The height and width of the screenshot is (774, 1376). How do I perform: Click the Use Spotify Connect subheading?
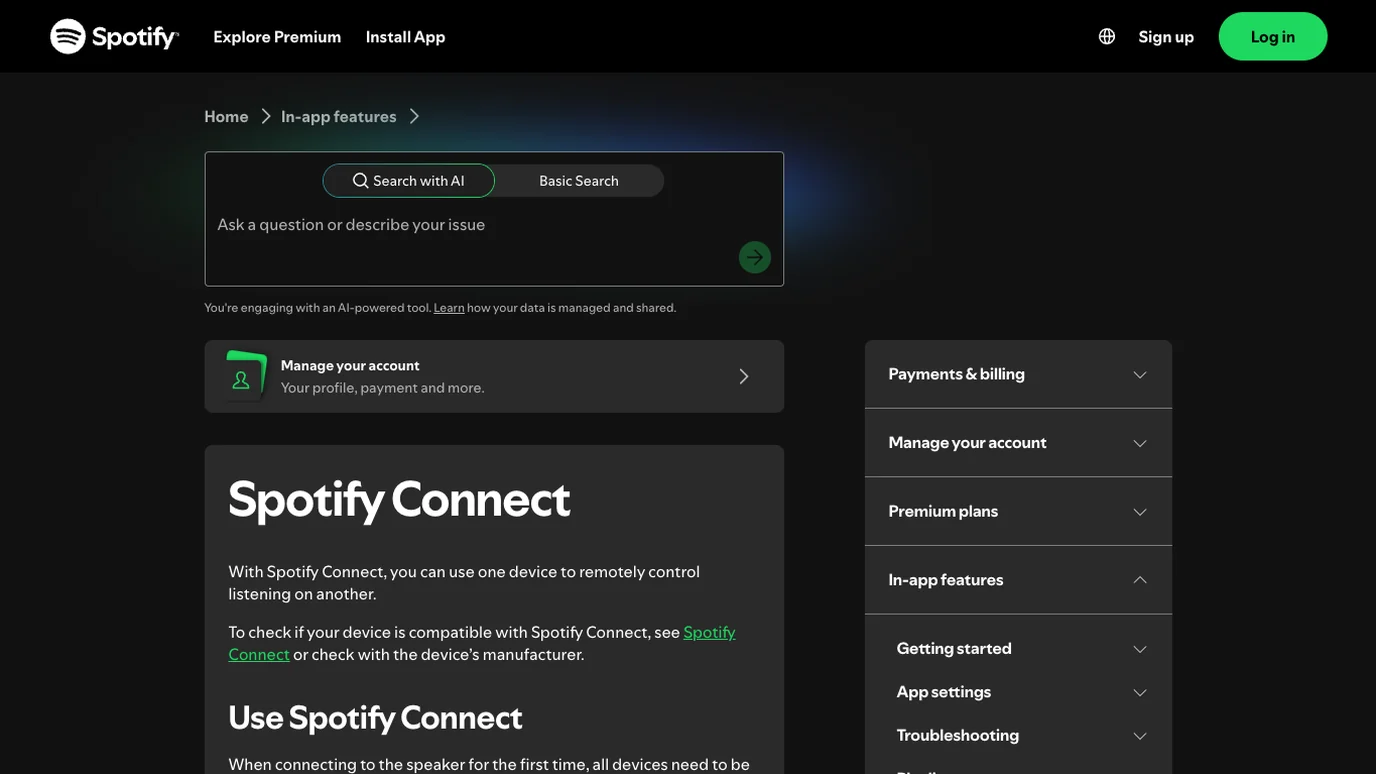pos(375,717)
